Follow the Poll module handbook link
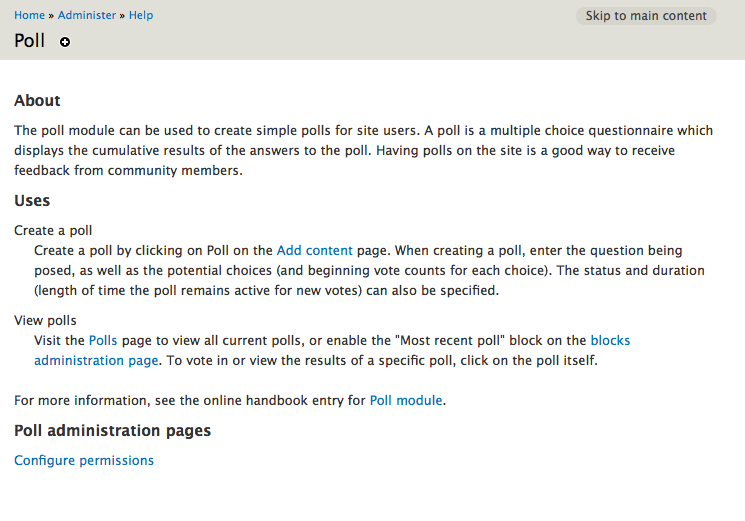Screen dimensions: 745x521 tap(406, 400)
